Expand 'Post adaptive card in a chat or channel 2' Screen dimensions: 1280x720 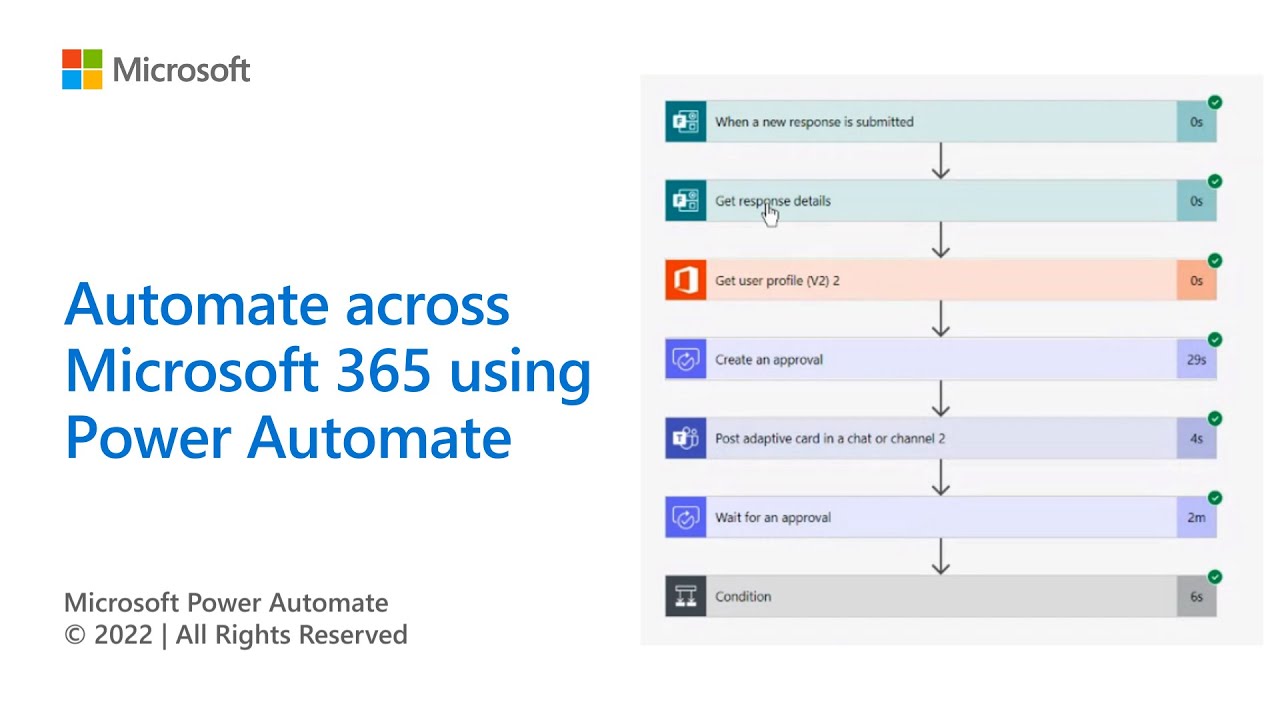pos(941,438)
